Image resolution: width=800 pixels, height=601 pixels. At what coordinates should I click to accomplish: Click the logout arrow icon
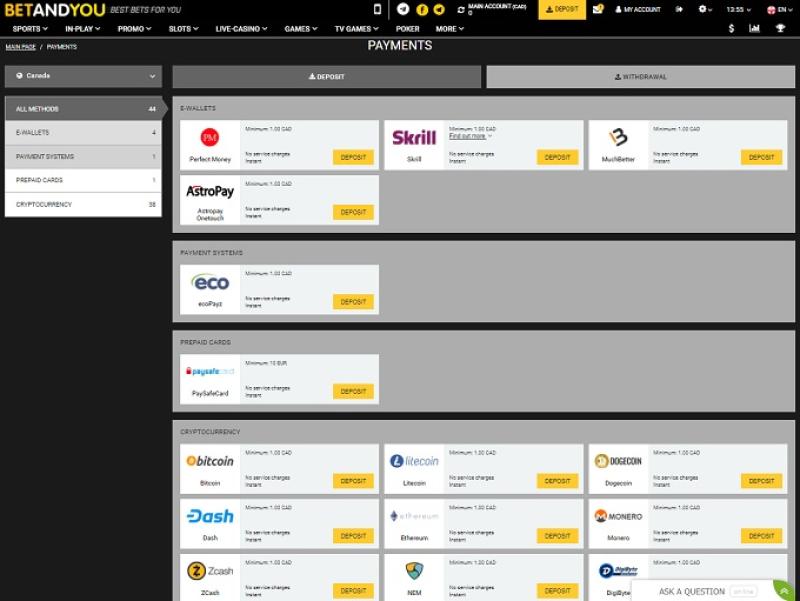679,9
